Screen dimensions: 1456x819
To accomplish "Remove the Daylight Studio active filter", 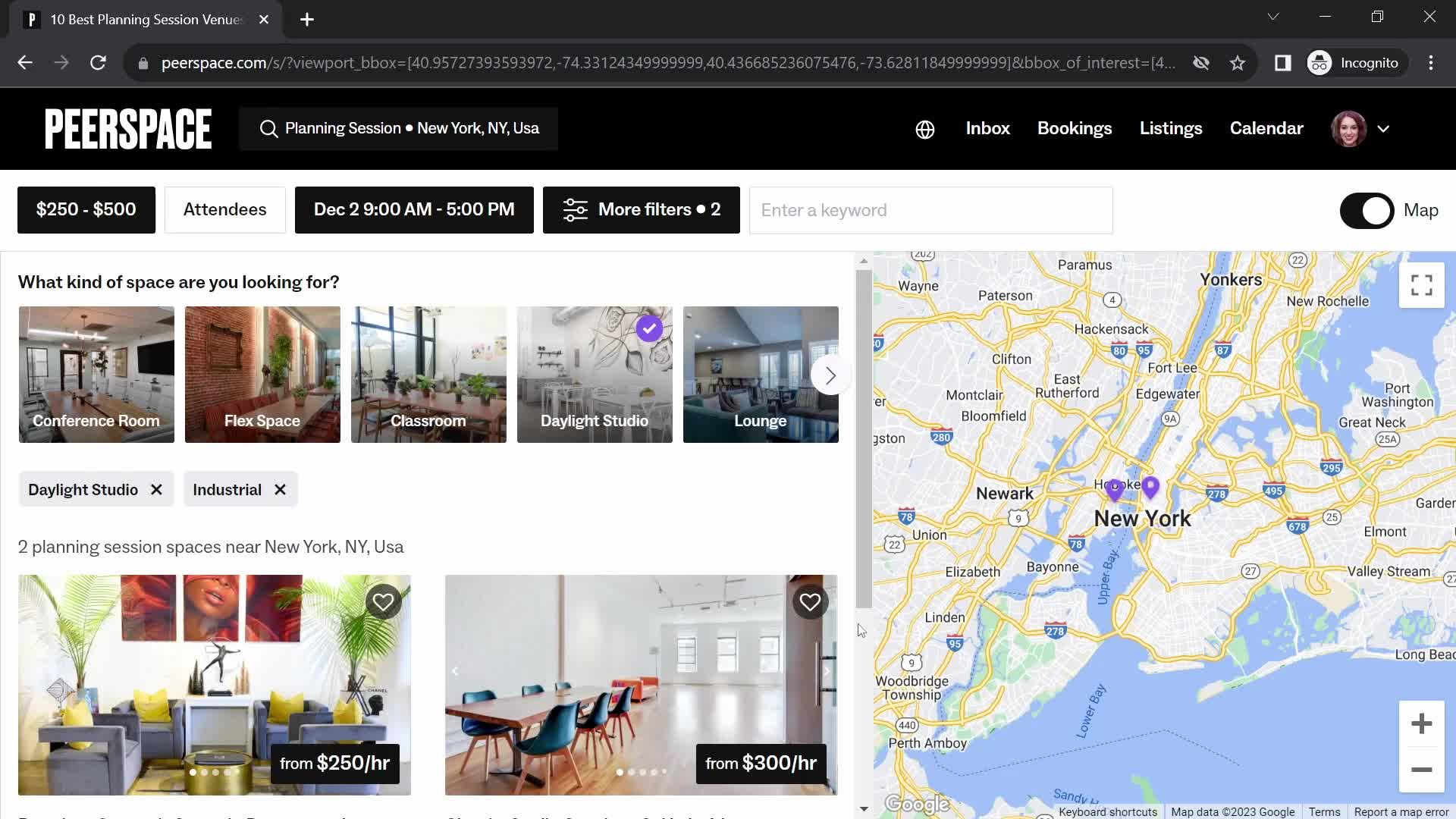I will tap(157, 489).
